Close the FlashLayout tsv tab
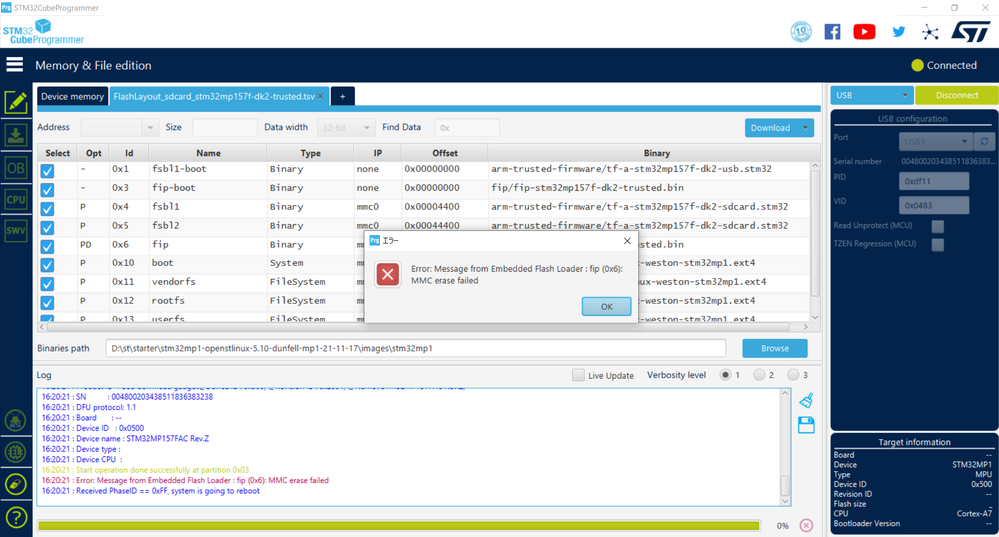Screen dimensions: 999x537 pyautogui.click(x=321, y=97)
